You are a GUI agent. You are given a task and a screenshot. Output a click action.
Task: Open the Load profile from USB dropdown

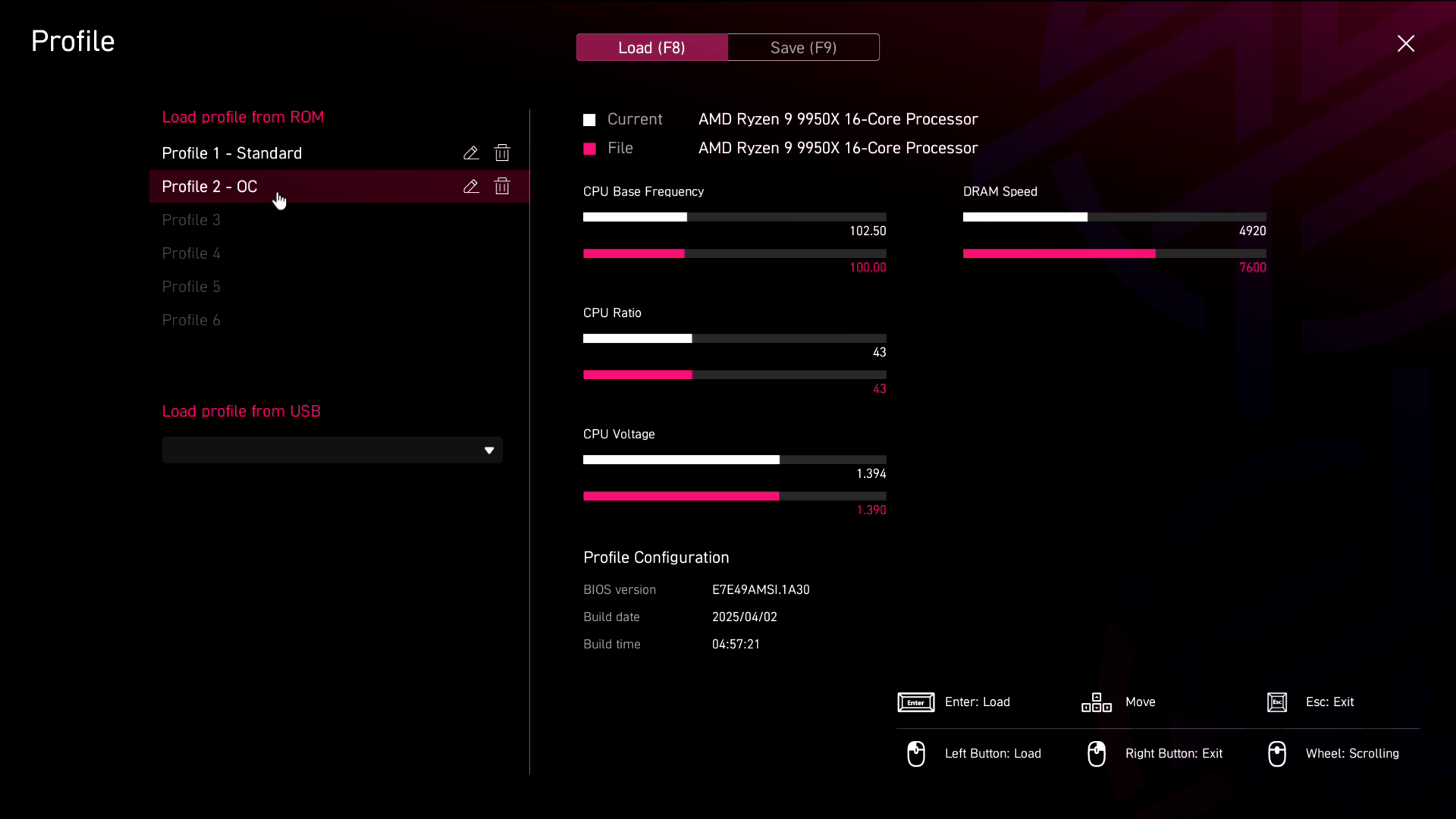click(331, 450)
